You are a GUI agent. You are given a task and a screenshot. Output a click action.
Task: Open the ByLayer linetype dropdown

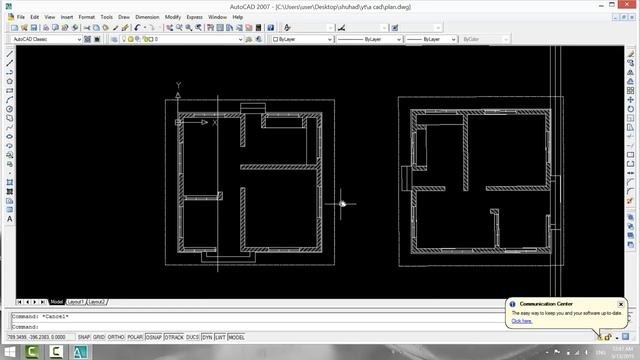pos(369,39)
